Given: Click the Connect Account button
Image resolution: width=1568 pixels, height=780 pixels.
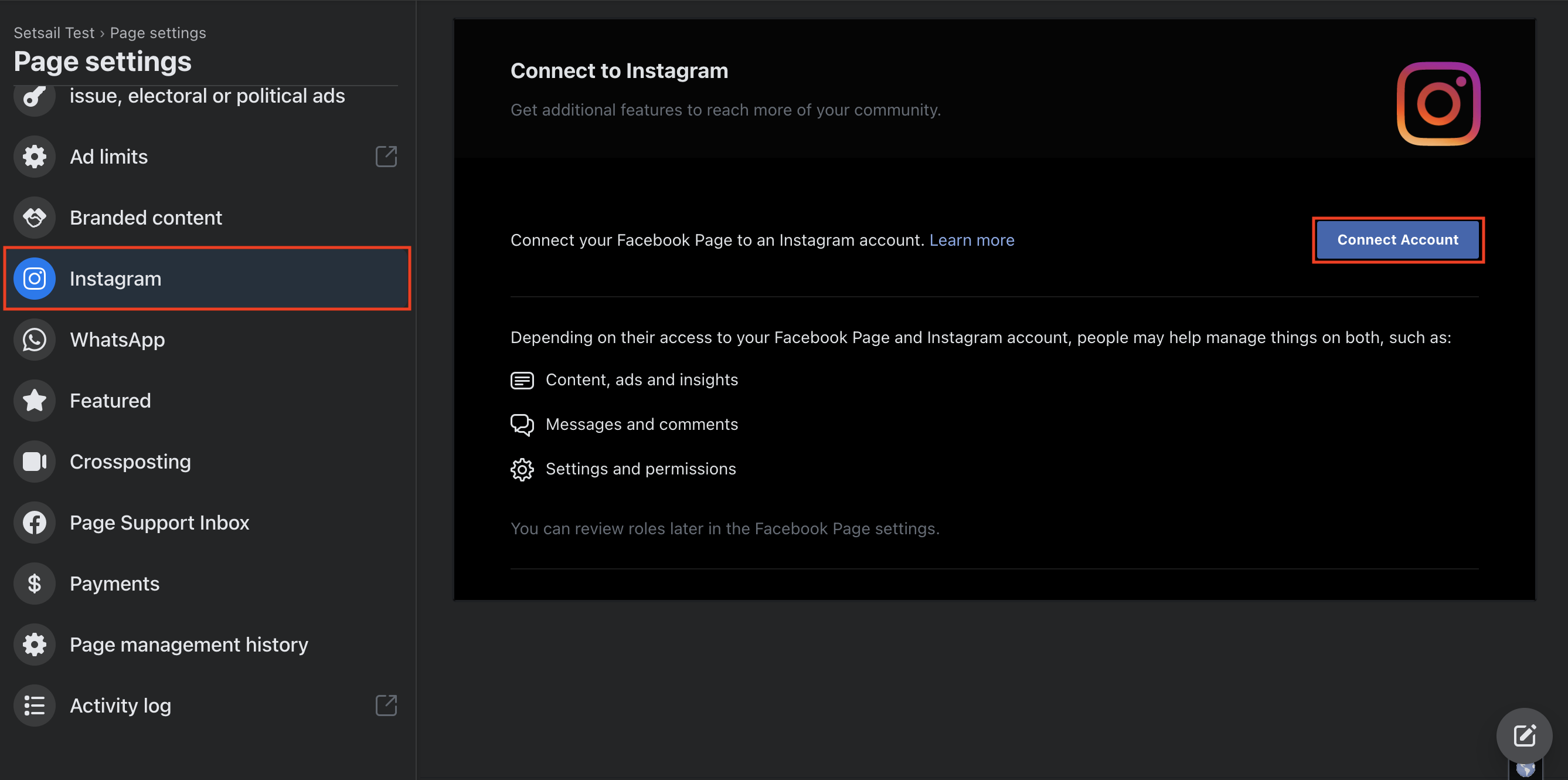Looking at the screenshot, I should point(1397,240).
